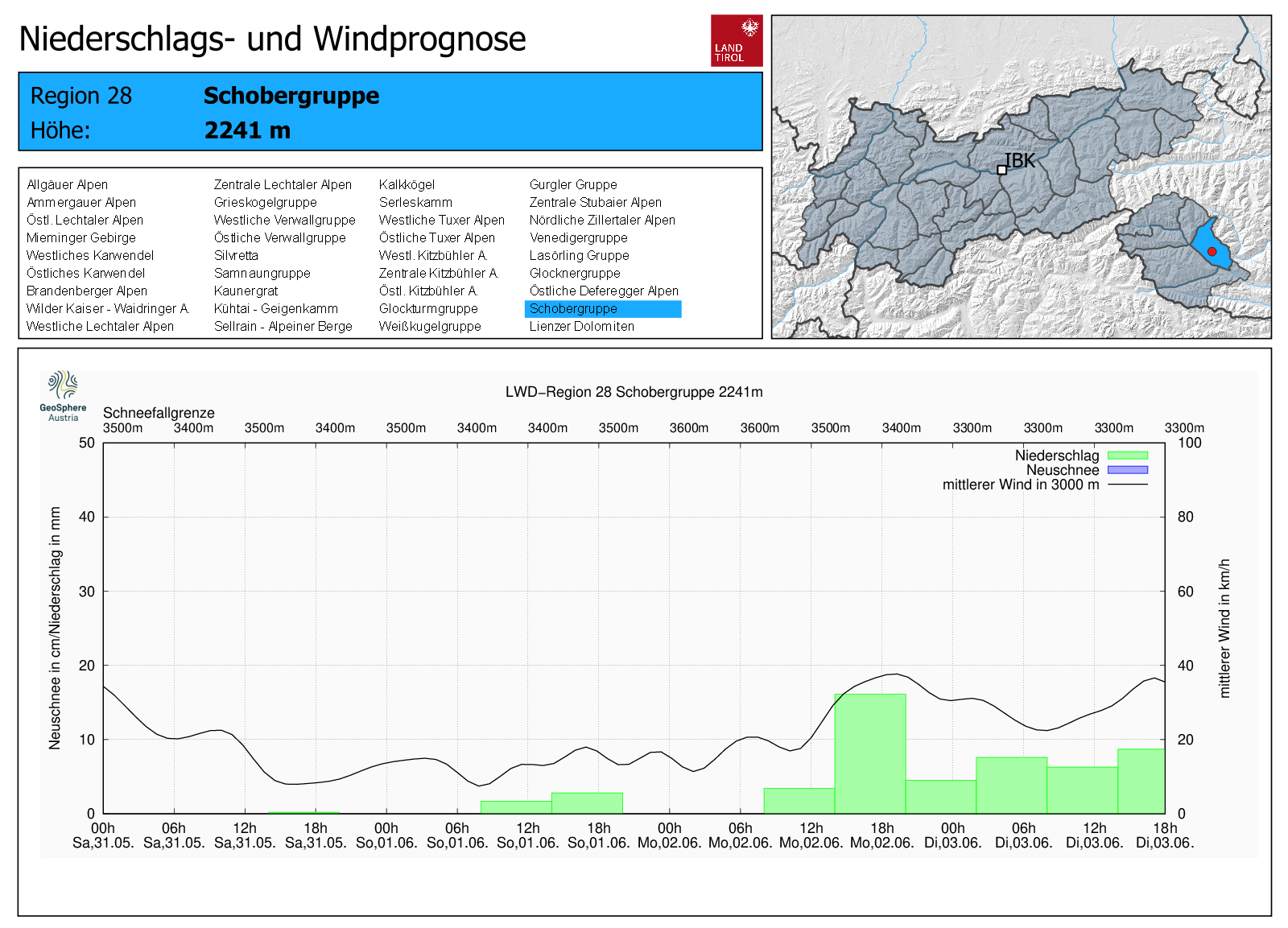
Task: Click the Land Tirol logo
Action: [736, 40]
